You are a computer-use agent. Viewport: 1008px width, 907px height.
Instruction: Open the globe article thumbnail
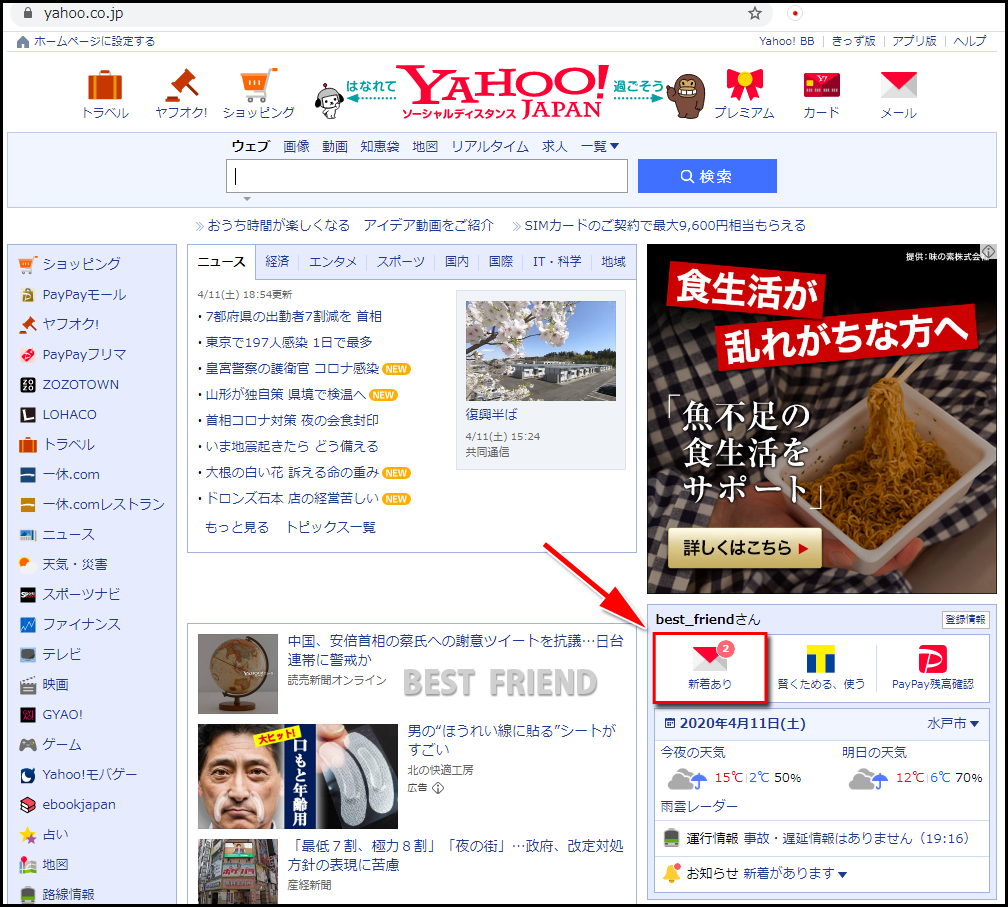[238, 674]
